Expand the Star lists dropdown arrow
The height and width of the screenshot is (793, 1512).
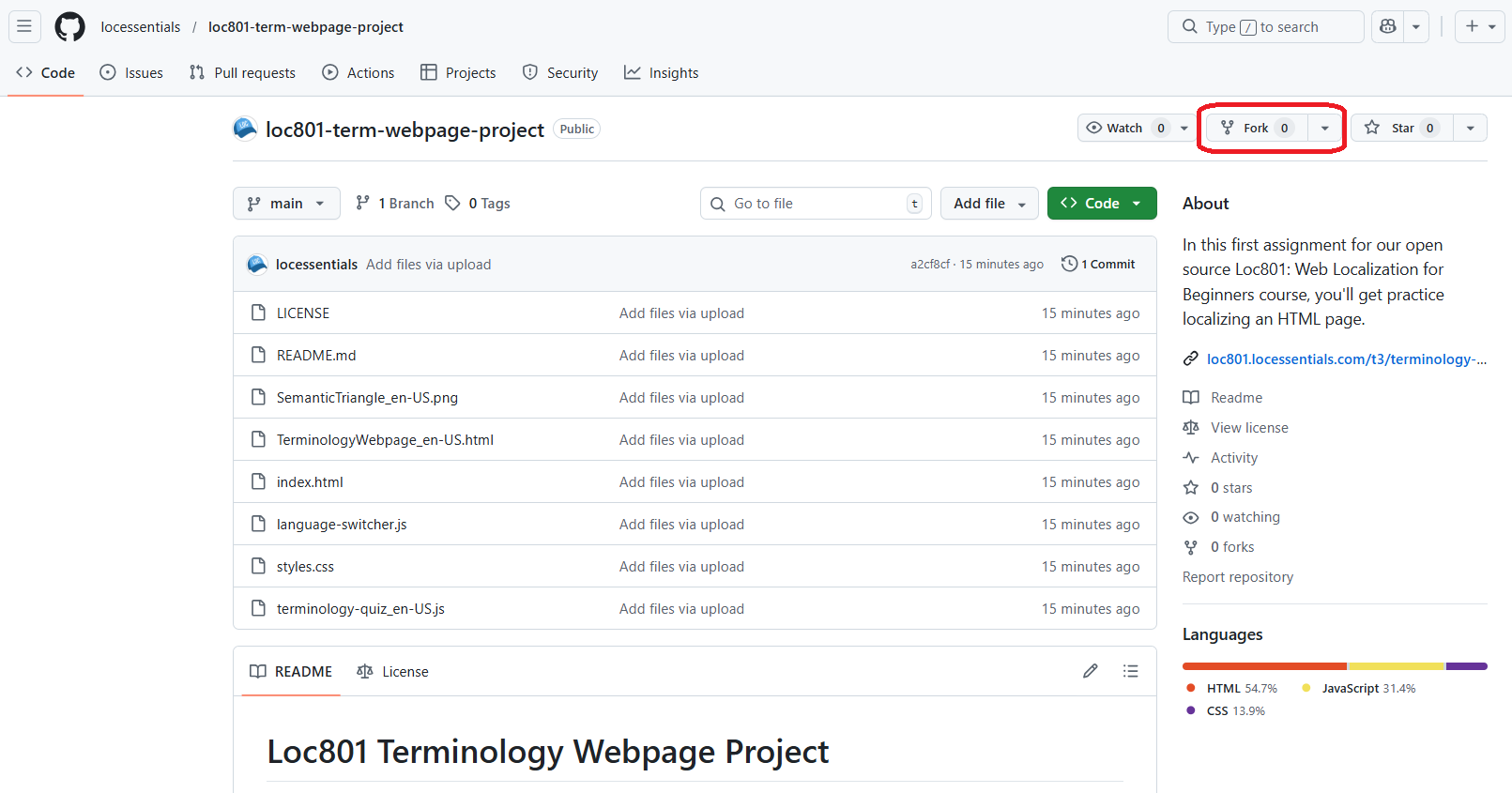(1471, 128)
